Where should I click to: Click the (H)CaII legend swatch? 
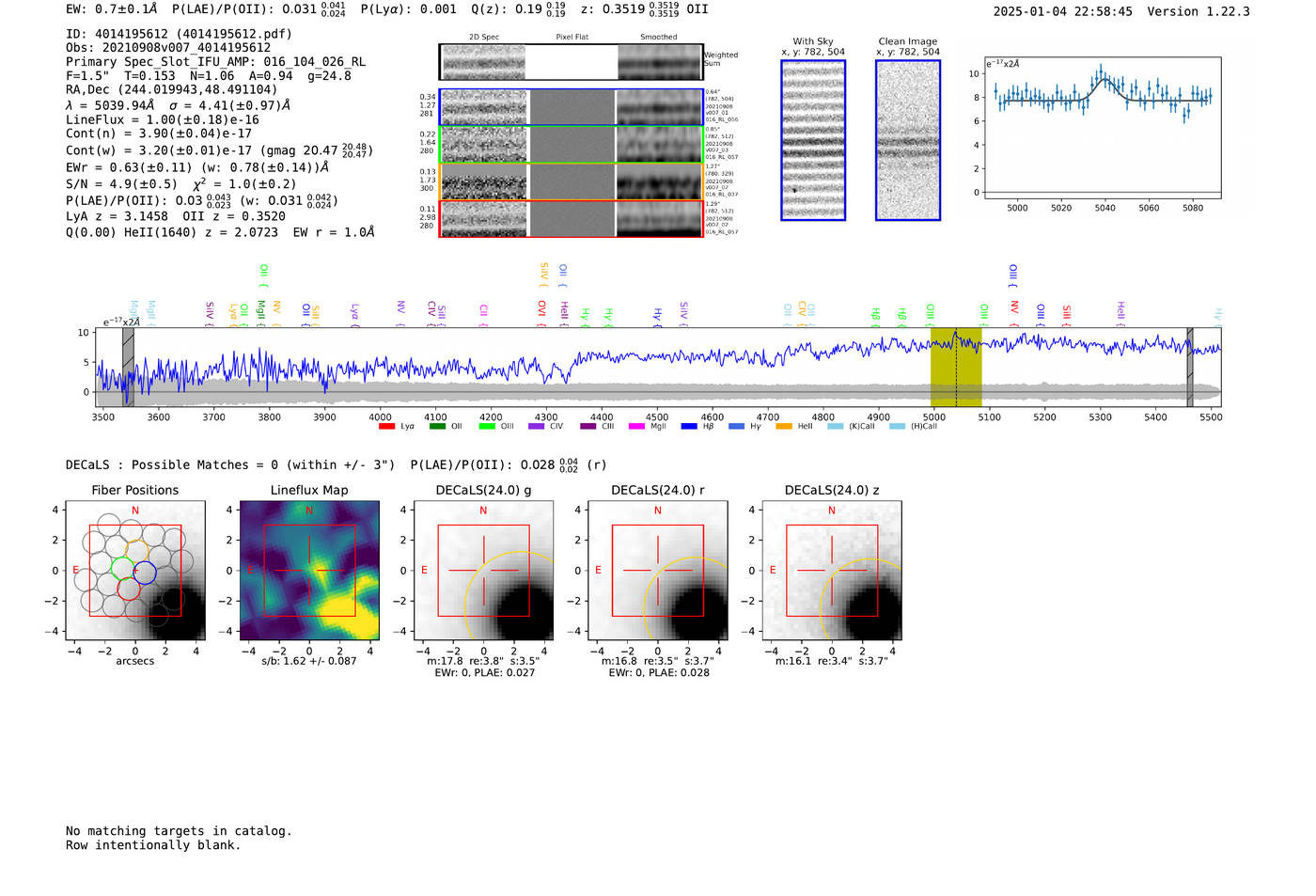897,427
